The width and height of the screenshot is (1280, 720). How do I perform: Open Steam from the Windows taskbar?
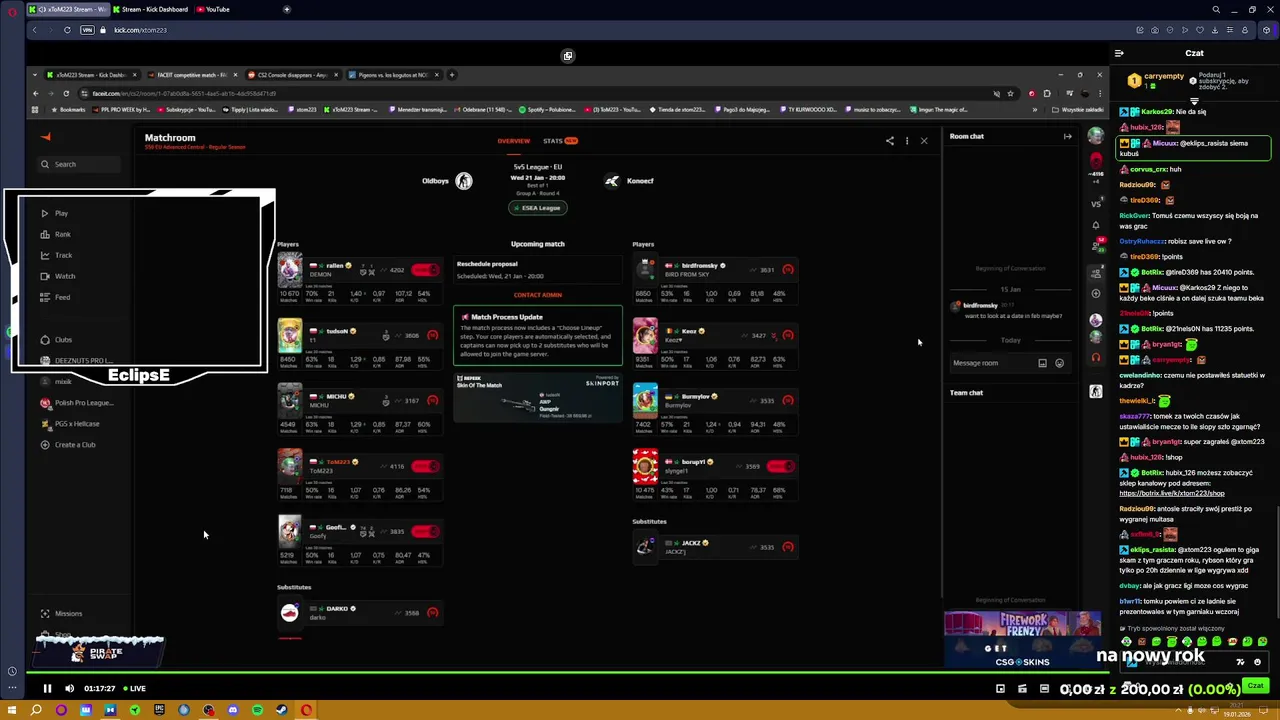tap(281, 710)
